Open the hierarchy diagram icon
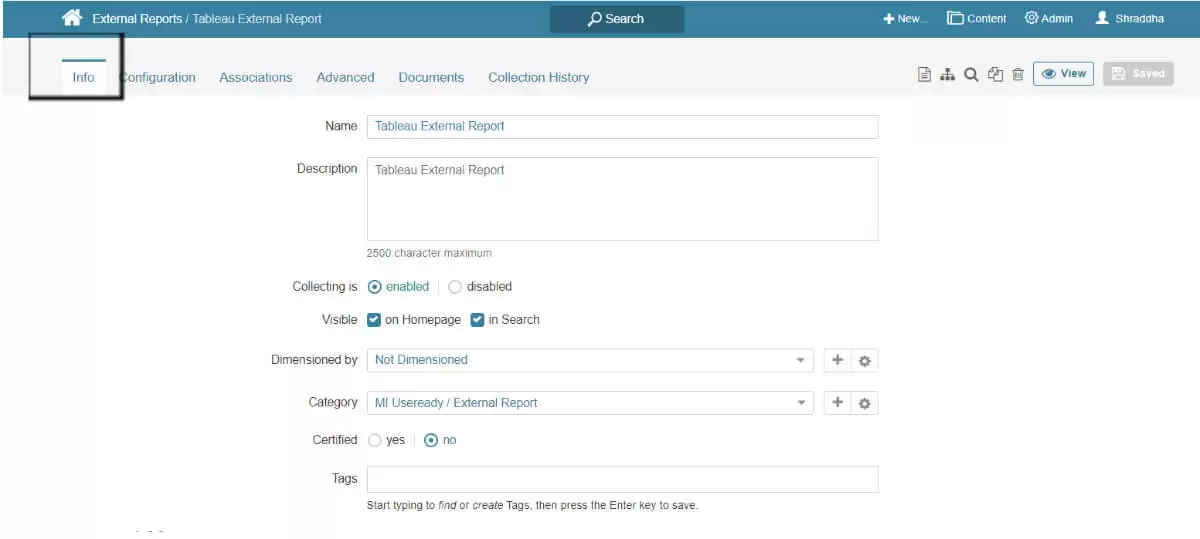 pos(947,74)
